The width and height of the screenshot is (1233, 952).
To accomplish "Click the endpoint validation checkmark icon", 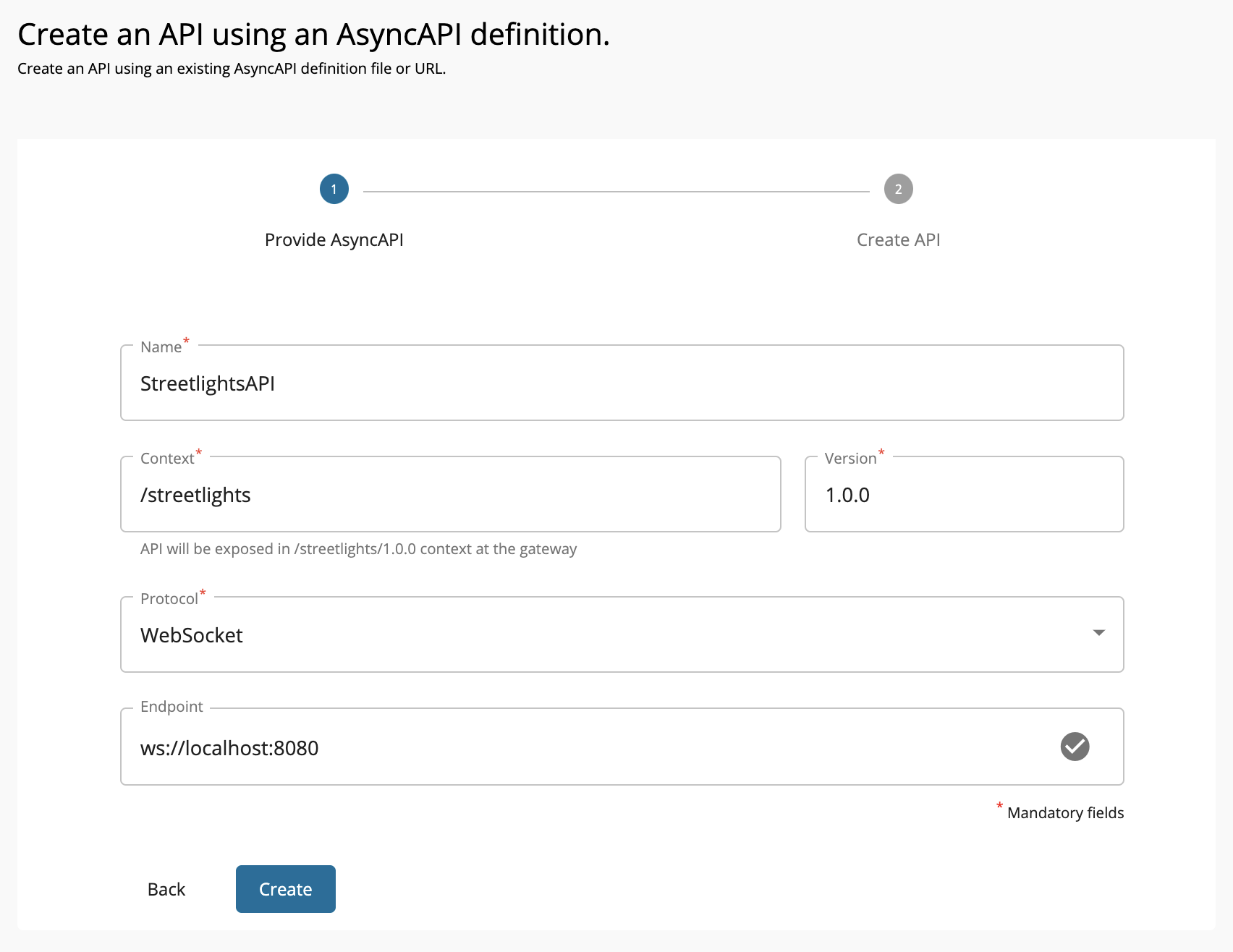I will pyautogui.click(x=1075, y=747).
